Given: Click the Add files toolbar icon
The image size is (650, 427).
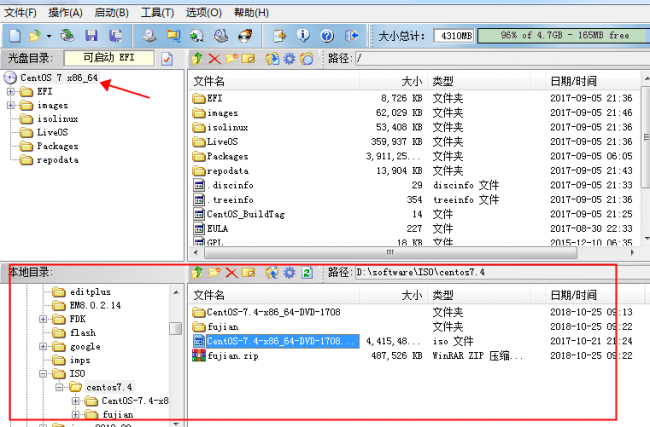Looking at the screenshot, I should pos(280,36).
